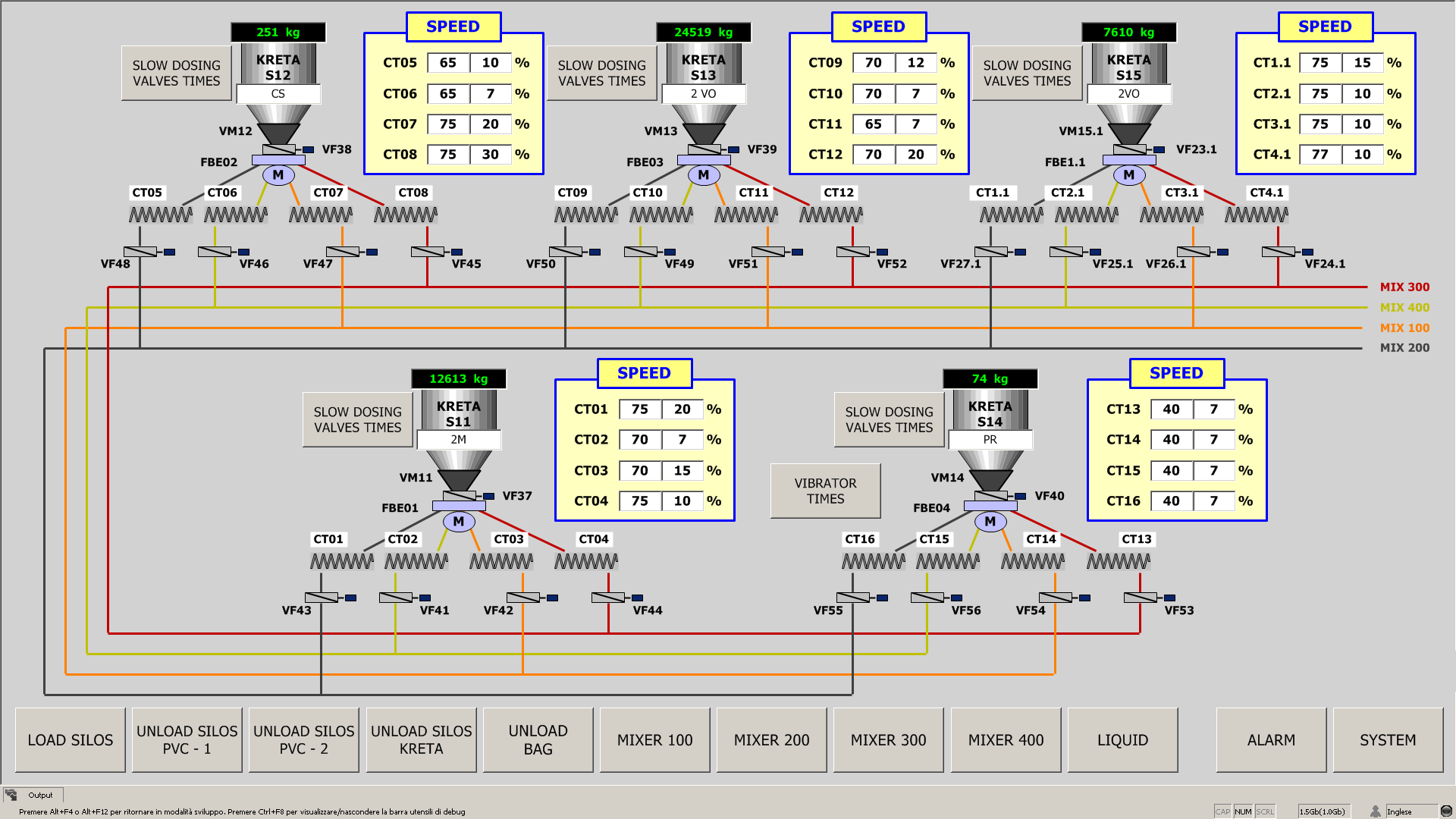This screenshot has width=1456, height=819.
Task: Open the Output panel icon in status bar
Action: point(11,795)
